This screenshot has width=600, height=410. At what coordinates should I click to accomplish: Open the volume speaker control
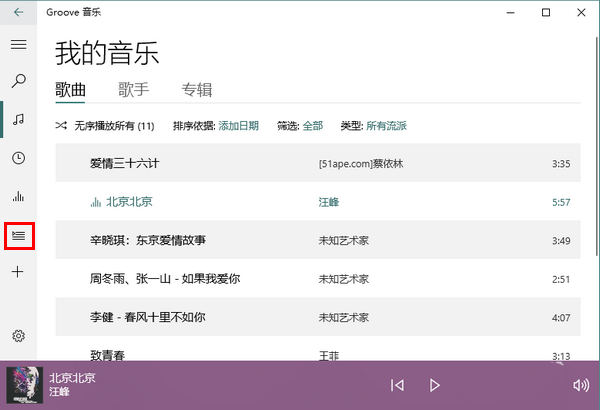[581, 385]
